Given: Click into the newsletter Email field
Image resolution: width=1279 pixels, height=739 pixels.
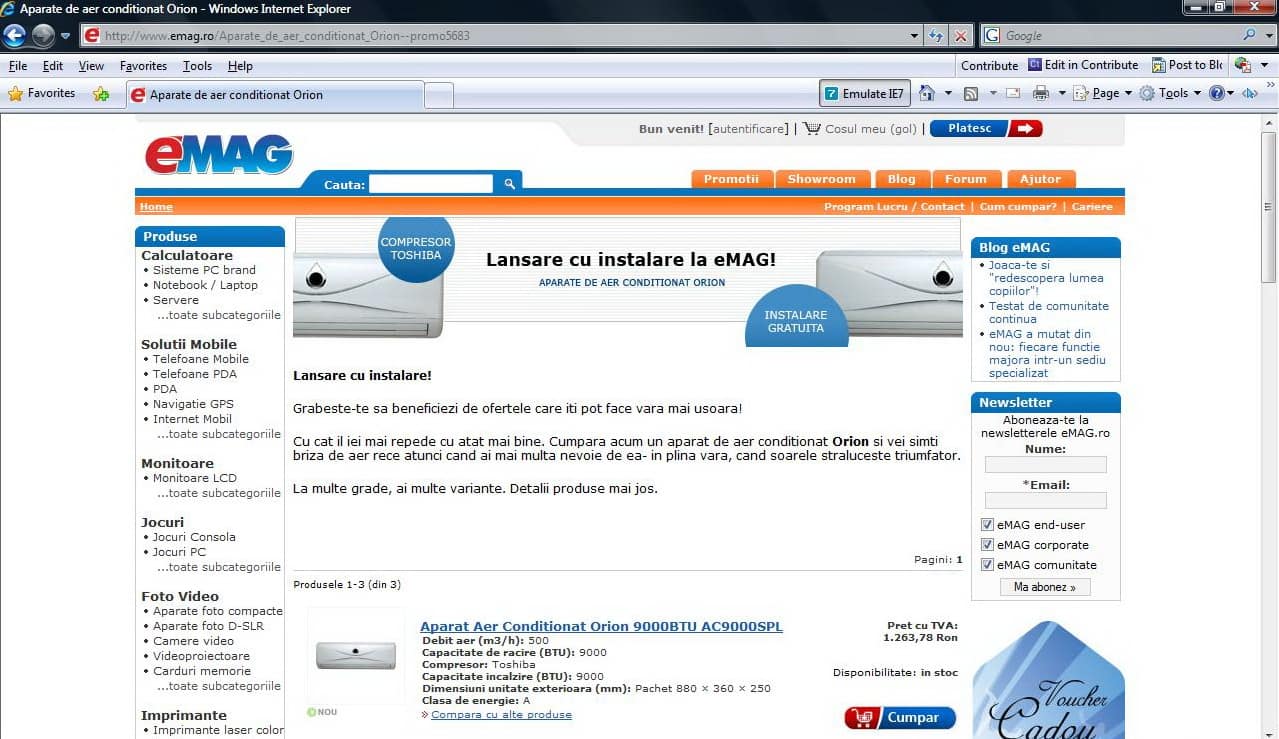Looking at the screenshot, I should [1045, 500].
